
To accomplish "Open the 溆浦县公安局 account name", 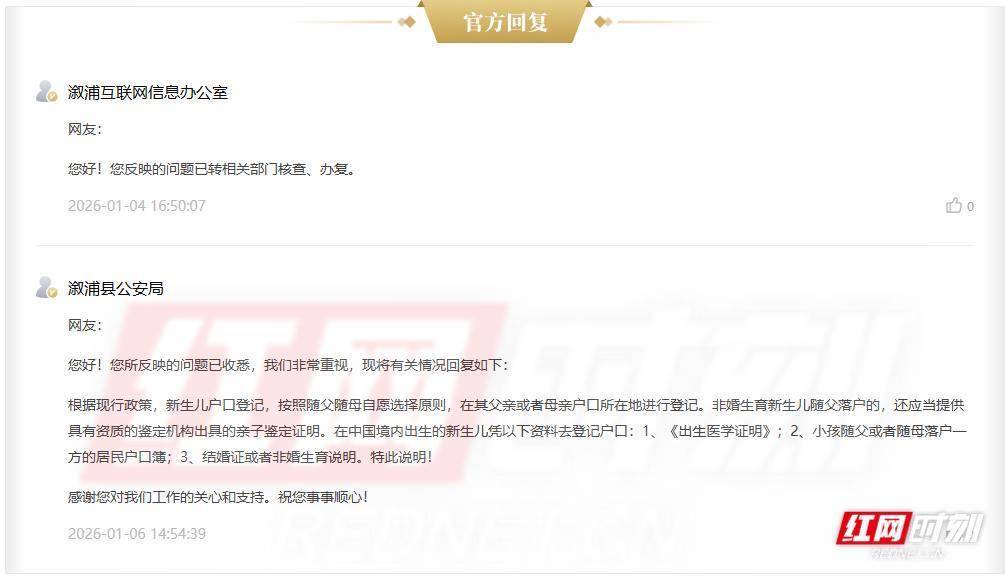I will [115, 288].
